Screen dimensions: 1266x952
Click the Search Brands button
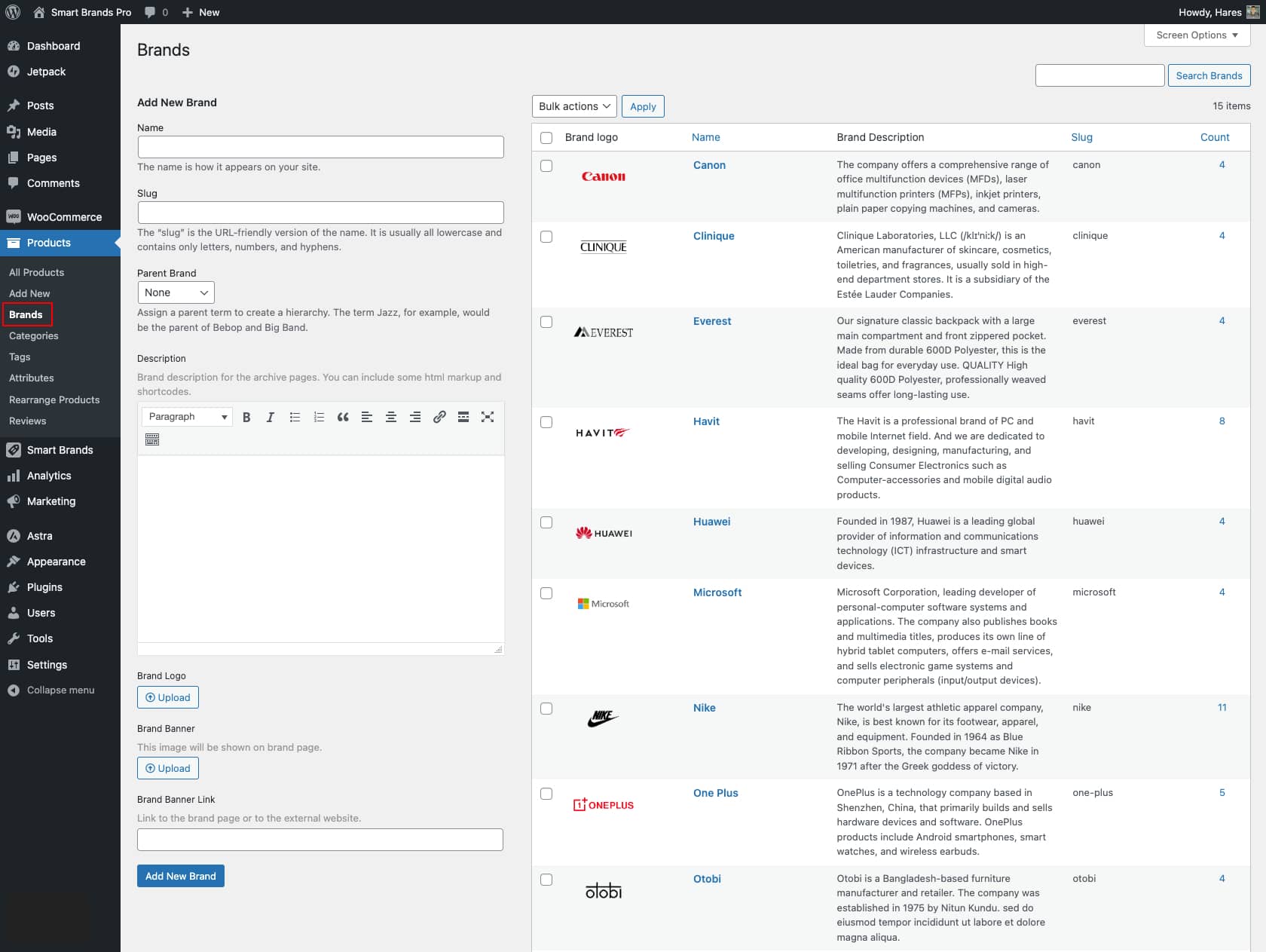click(x=1209, y=75)
